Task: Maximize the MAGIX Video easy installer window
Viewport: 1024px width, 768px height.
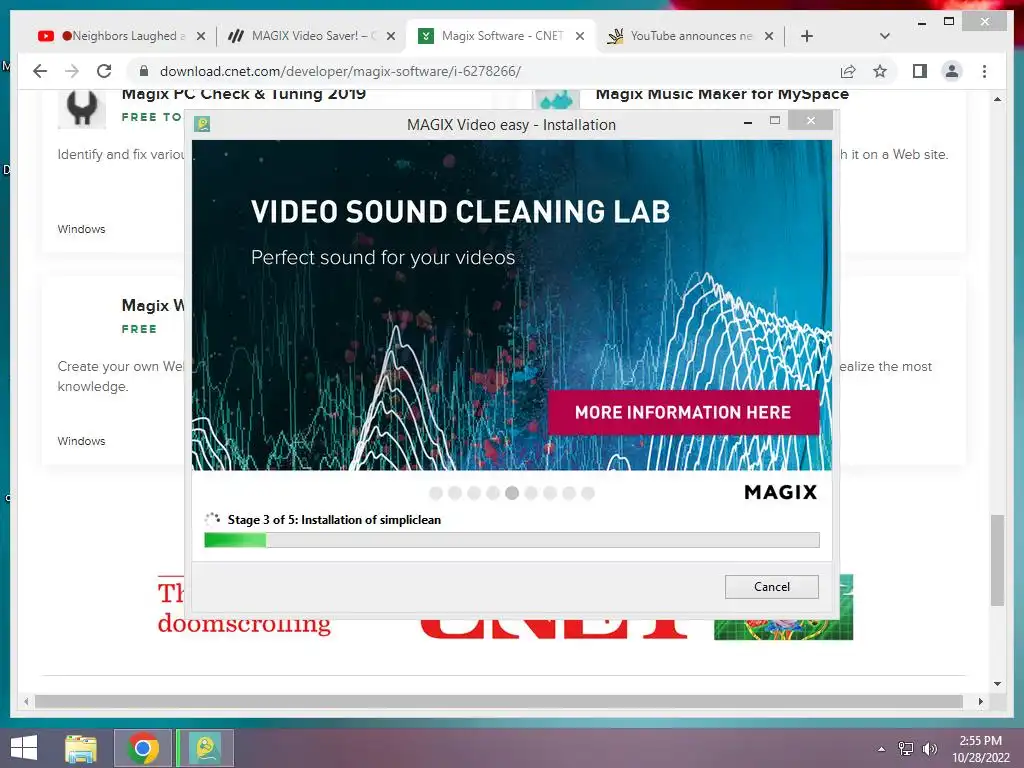Action: pyautogui.click(x=775, y=121)
